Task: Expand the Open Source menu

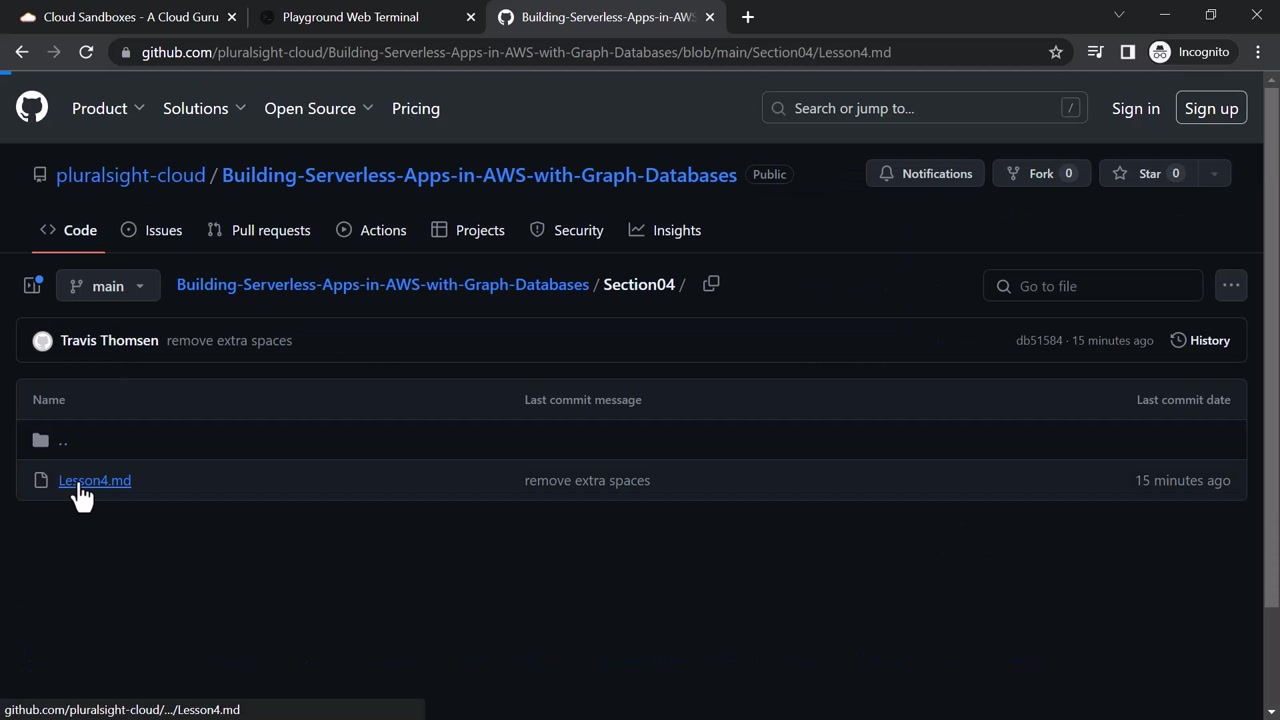Action: tap(318, 108)
